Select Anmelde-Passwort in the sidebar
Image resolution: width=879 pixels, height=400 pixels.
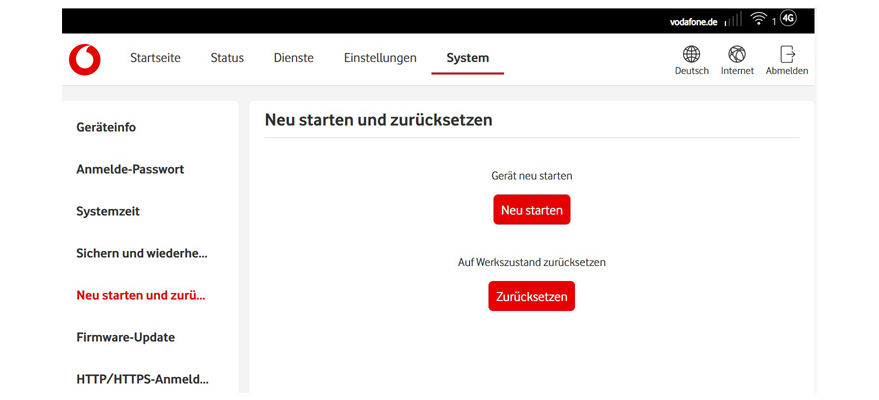[x=130, y=170]
